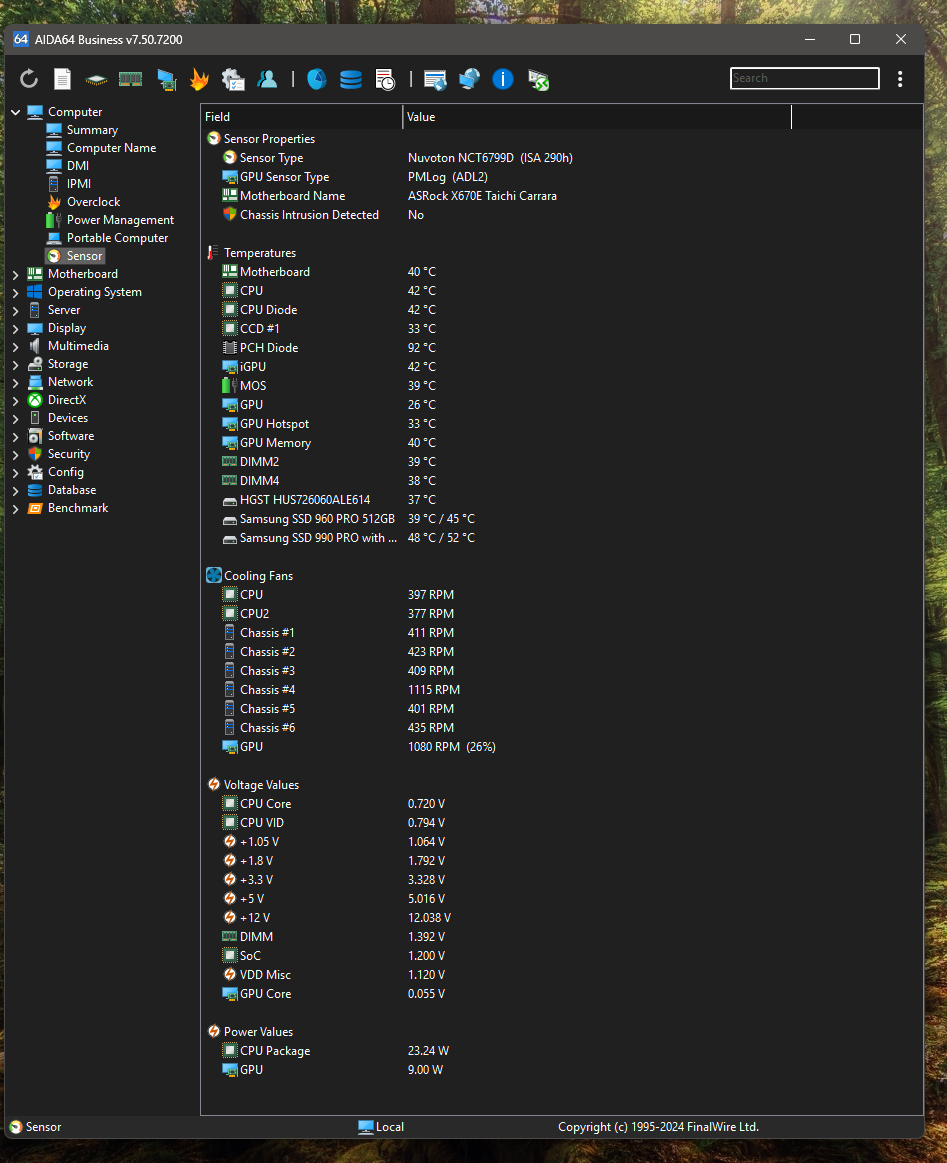The height and width of the screenshot is (1163, 947).
Task: Select the Chassis #4 fan row
Action: point(561,690)
